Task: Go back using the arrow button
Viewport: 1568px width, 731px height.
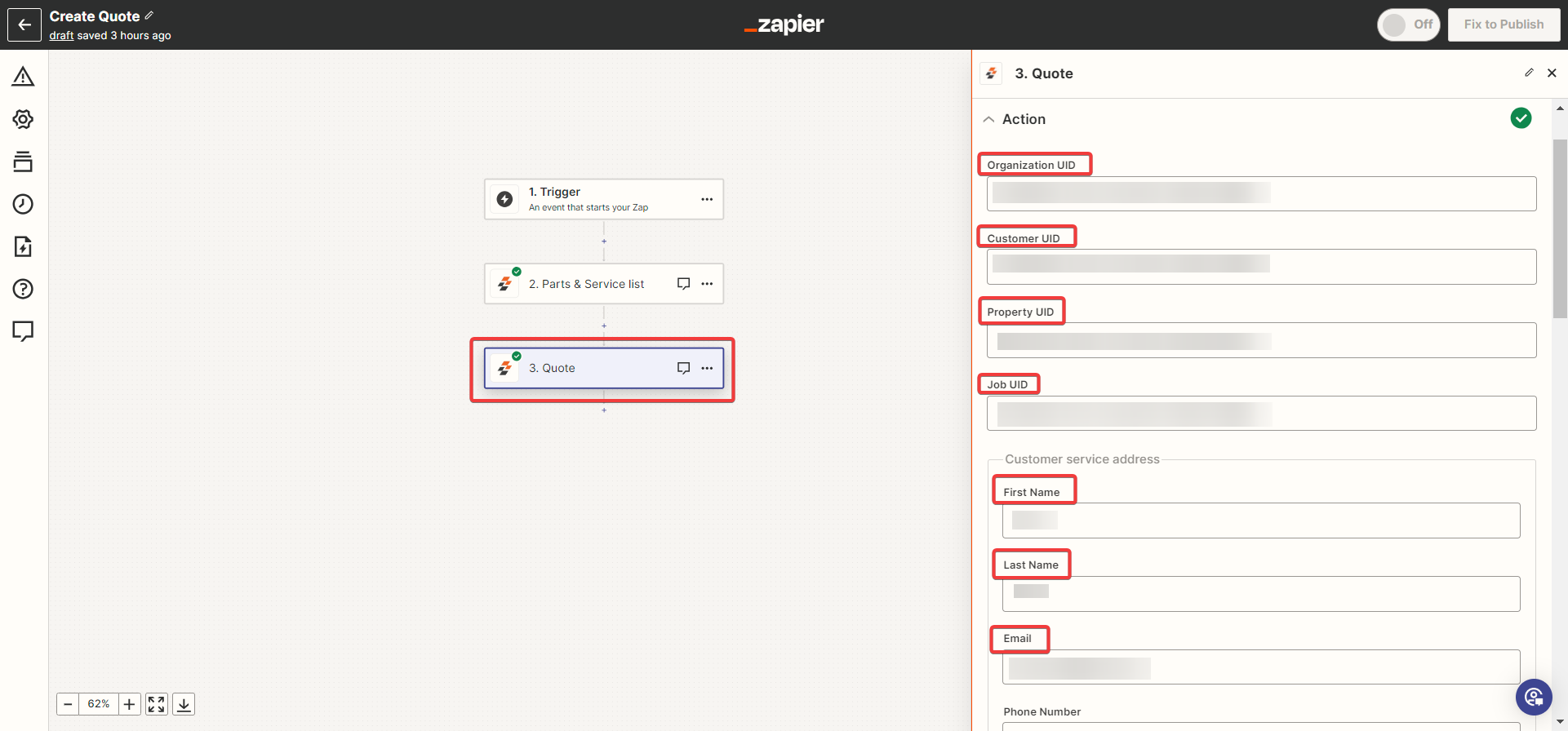Action: (24, 24)
